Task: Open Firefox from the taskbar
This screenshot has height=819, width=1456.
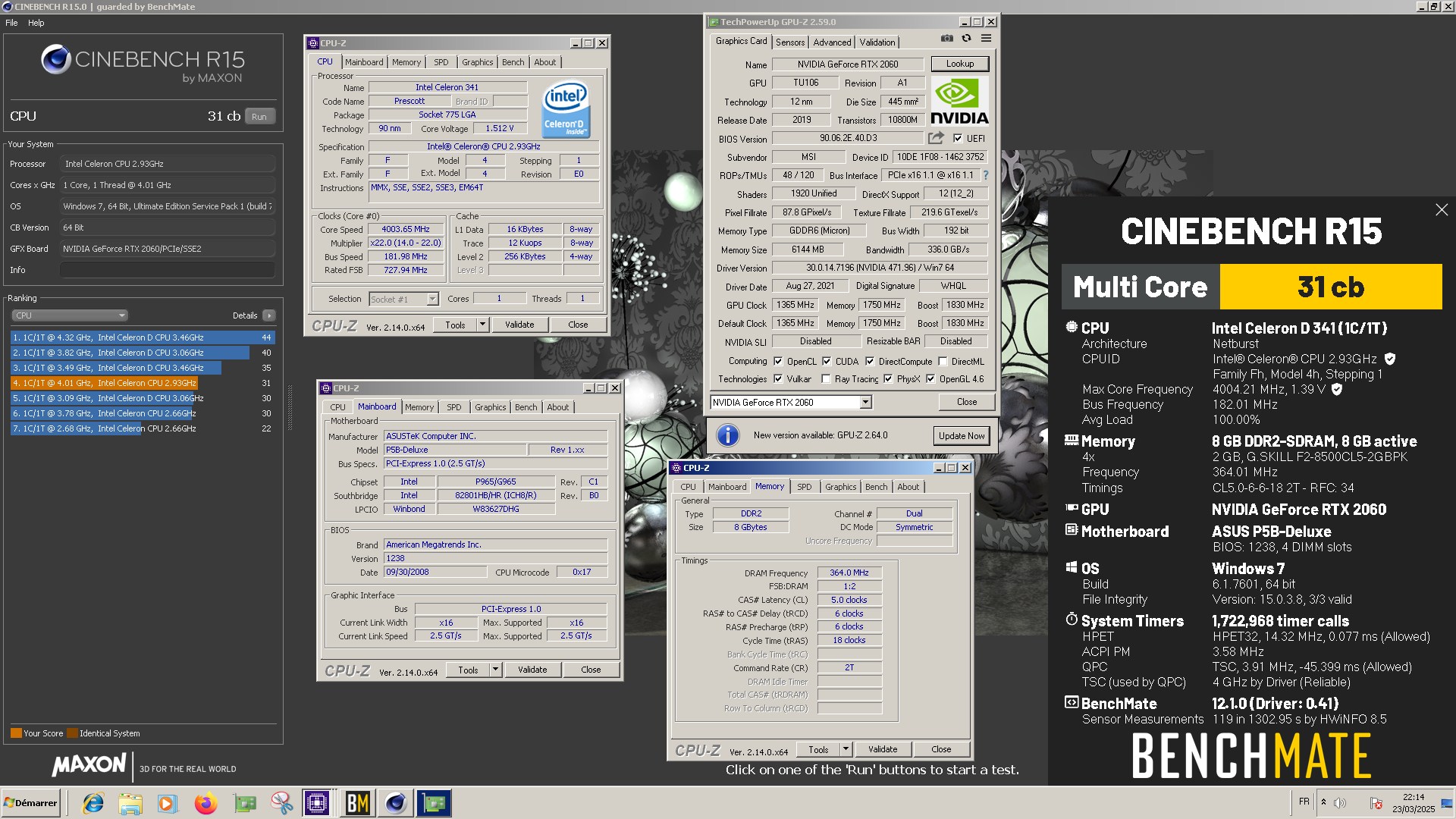Action: [x=206, y=803]
